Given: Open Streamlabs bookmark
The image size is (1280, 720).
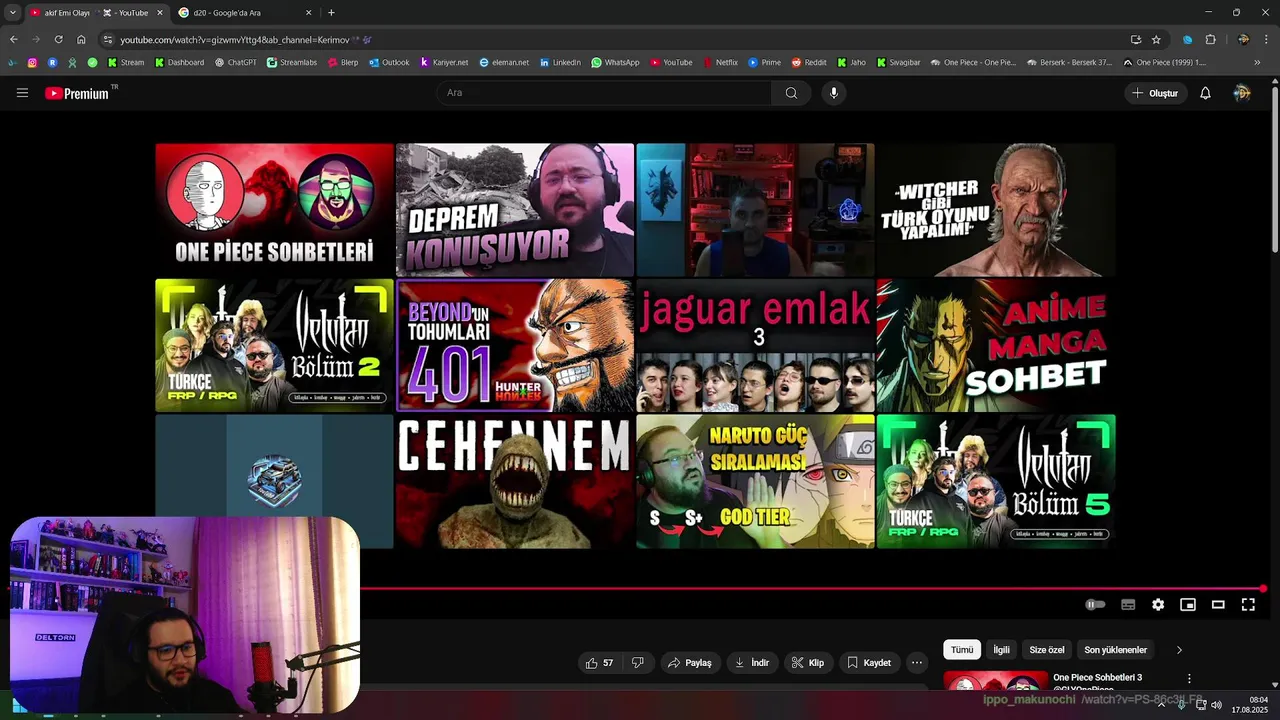Looking at the screenshot, I should point(292,62).
